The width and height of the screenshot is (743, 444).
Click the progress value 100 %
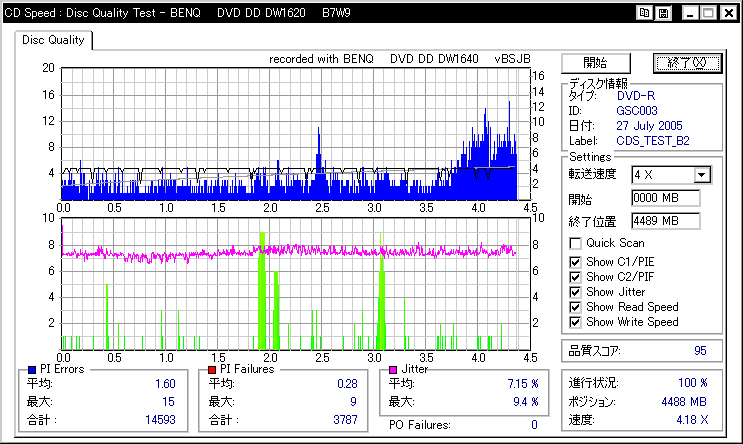(x=693, y=383)
